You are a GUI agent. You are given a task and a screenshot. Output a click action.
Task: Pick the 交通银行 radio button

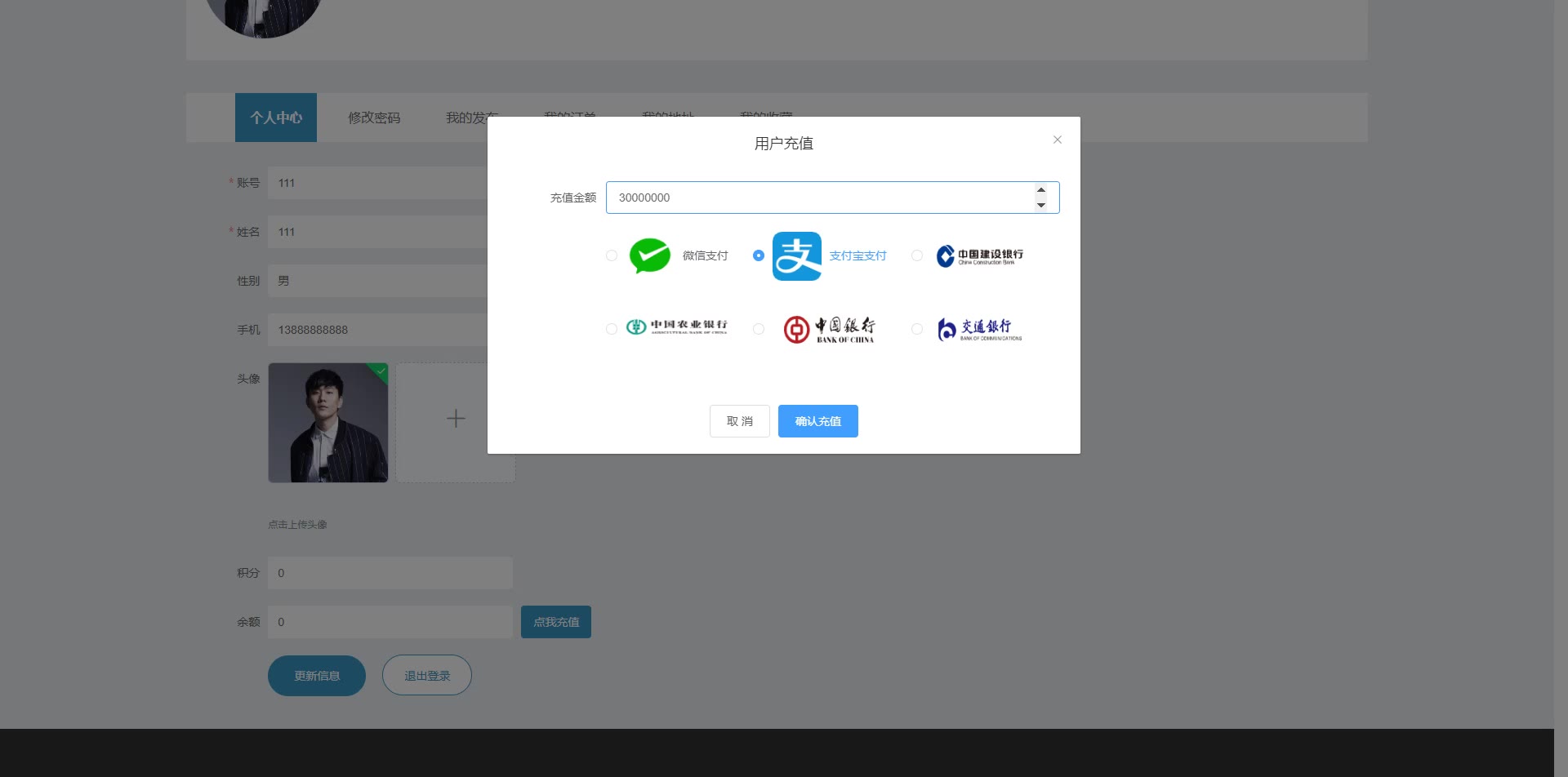point(917,329)
